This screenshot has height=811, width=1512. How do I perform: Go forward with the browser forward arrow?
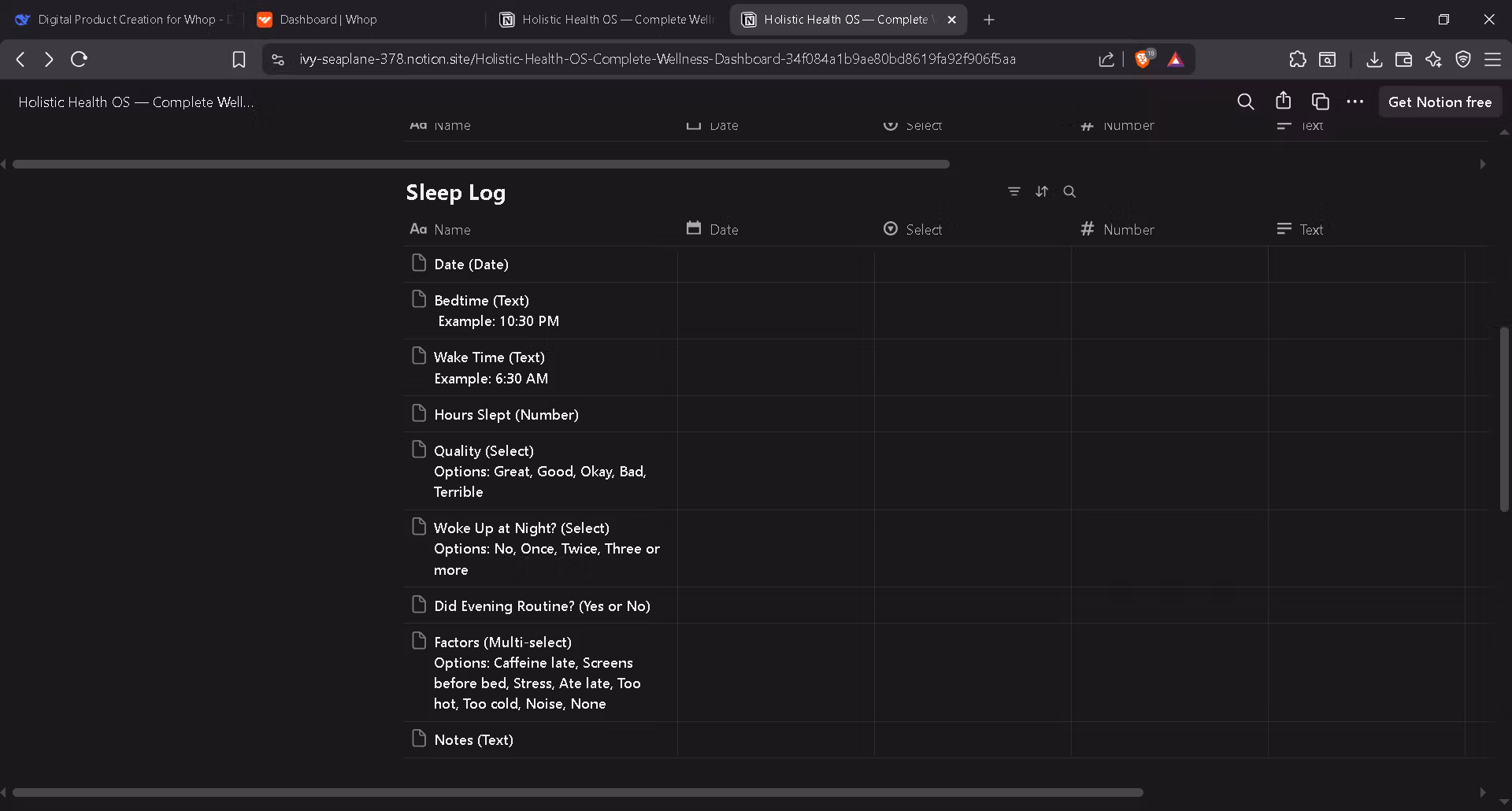pyautogui.click(x=49, y=59)
